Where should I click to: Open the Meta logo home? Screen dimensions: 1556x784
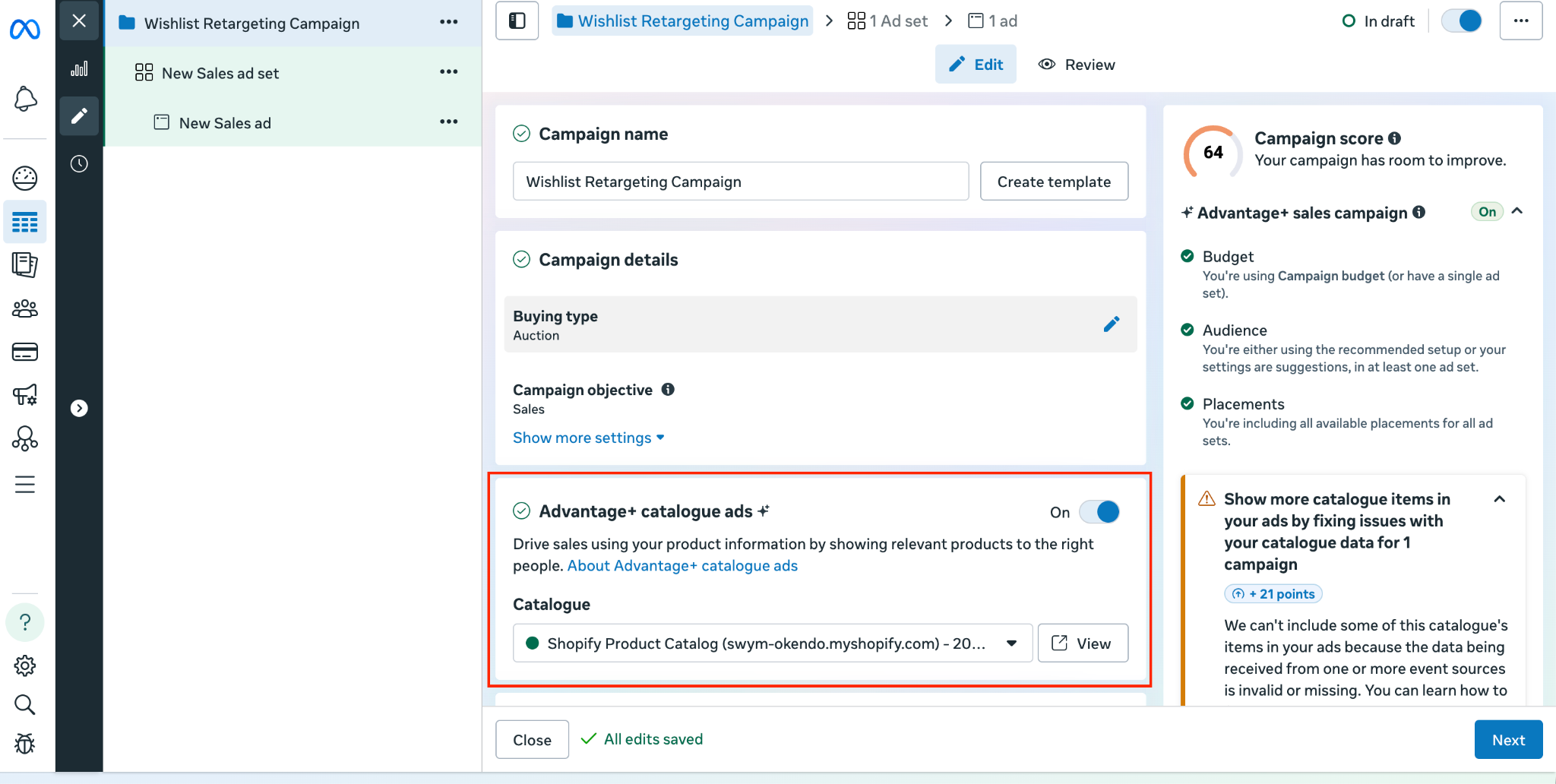(25, 29)
